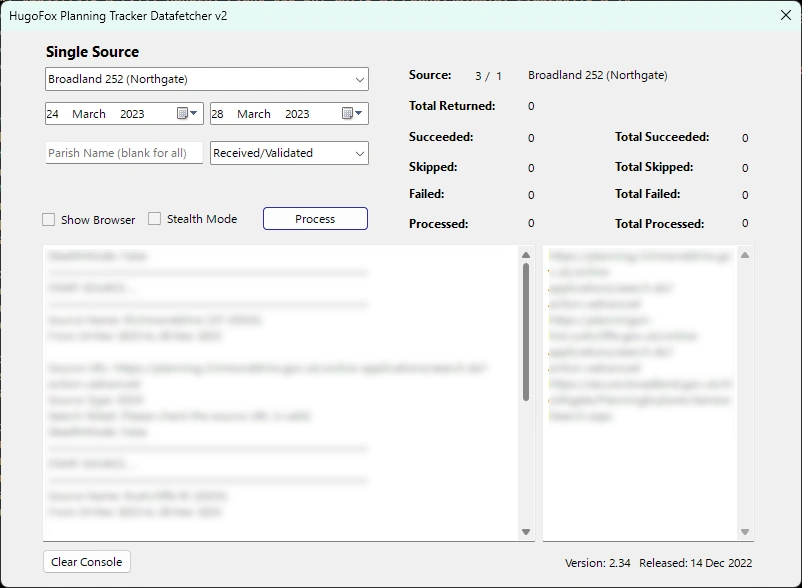Click the main console scrollbar thumb
The height and width of the screenshot is (588, 802).
(526, 332)
